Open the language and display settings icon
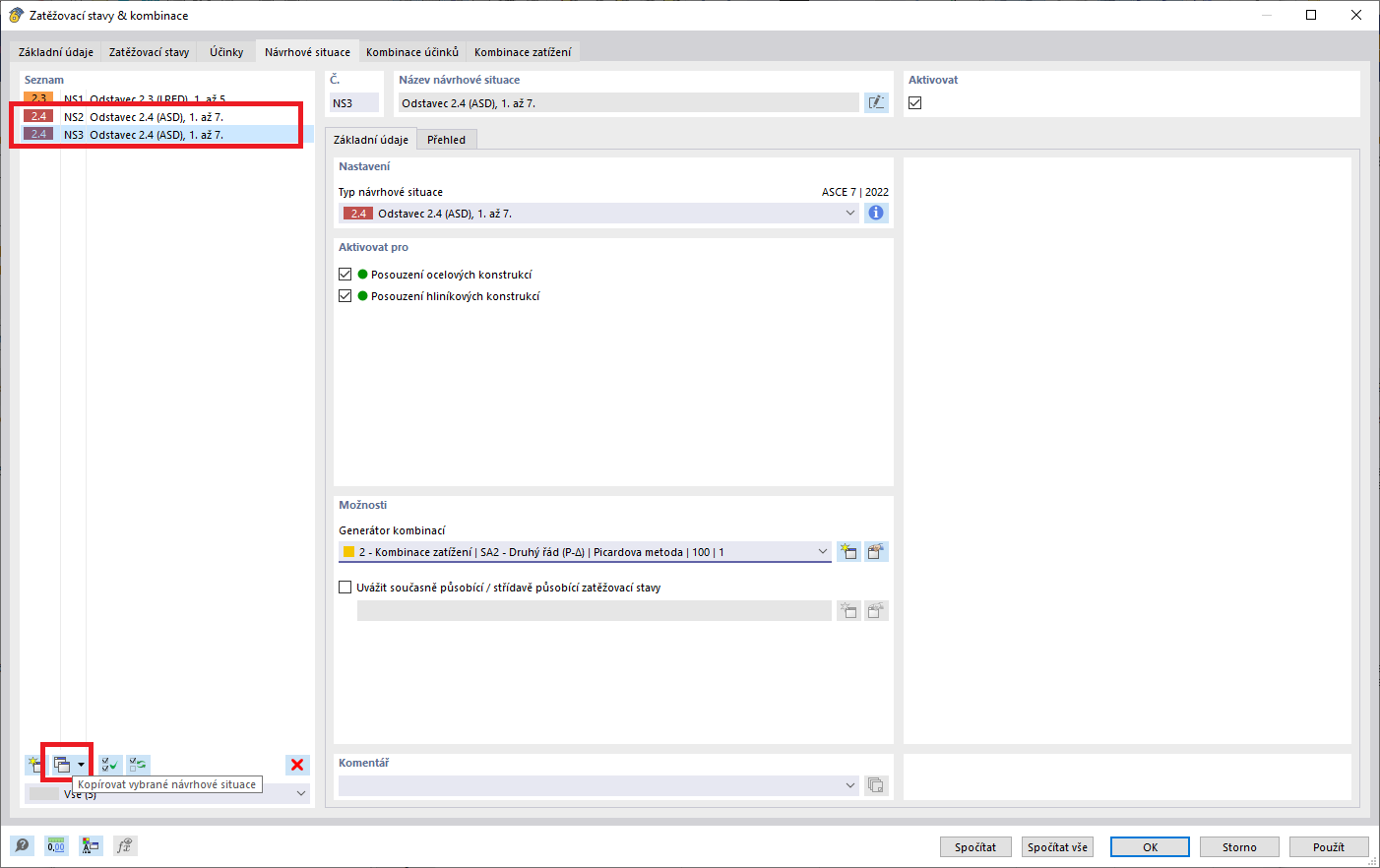 coord(91,846)
